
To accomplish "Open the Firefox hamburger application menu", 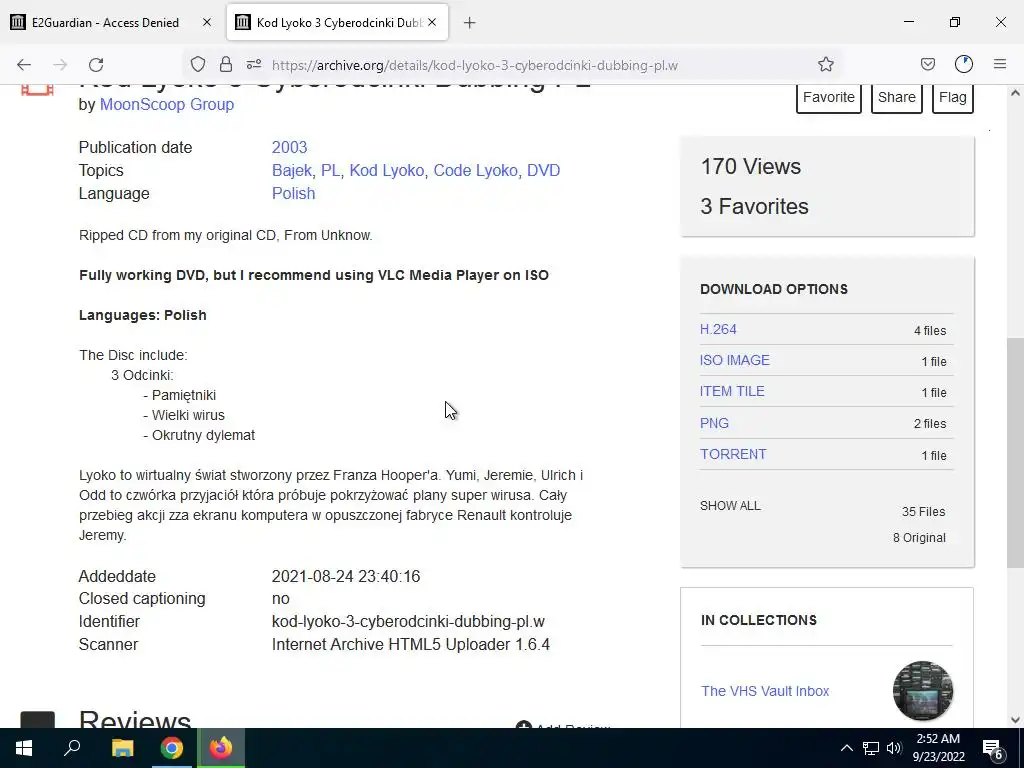I will point(1000,64).
